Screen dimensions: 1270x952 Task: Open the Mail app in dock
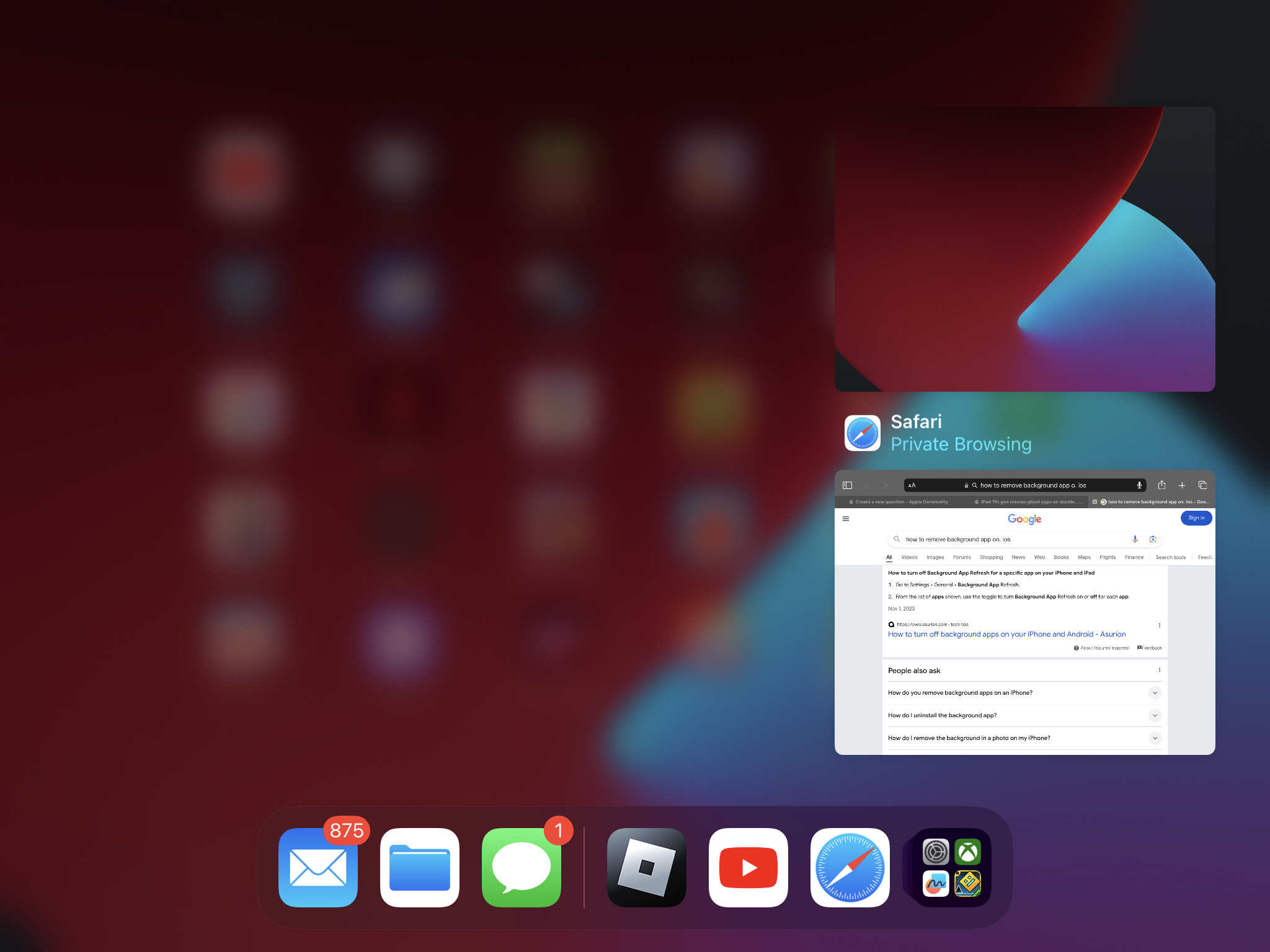click(317, 867)
